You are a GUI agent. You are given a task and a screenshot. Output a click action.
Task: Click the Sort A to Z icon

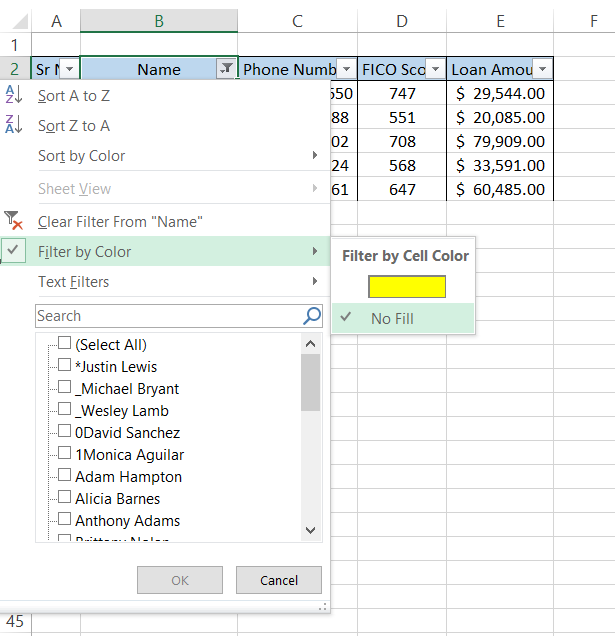click(x=13, y=95)
